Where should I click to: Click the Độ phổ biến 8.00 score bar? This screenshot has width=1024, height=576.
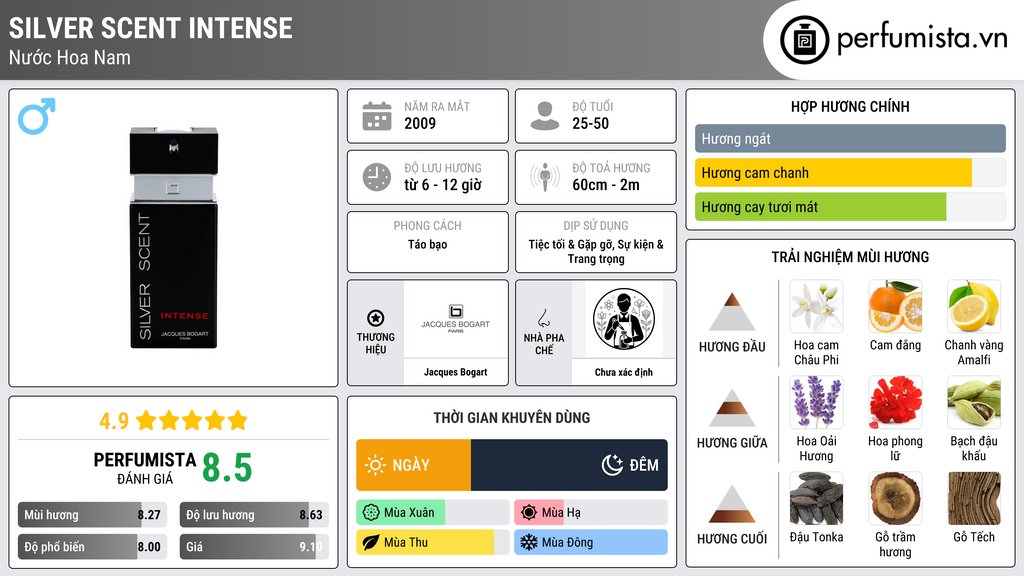click(92, 547)
